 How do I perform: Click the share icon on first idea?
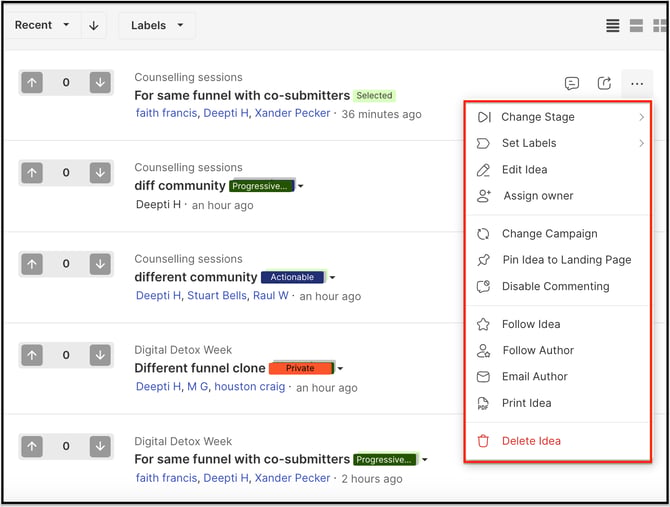point(604,83)
